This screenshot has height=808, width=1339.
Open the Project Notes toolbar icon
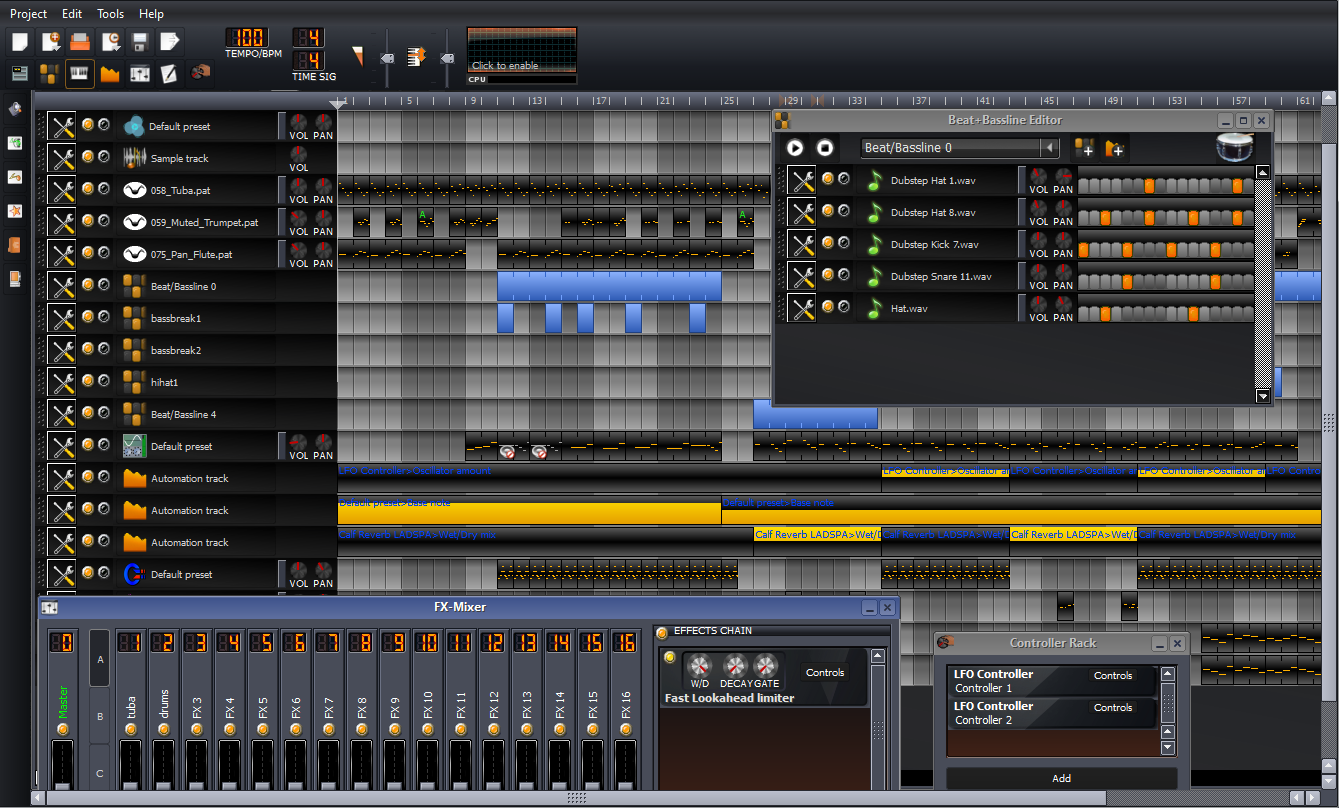click(x=171, y=73)
